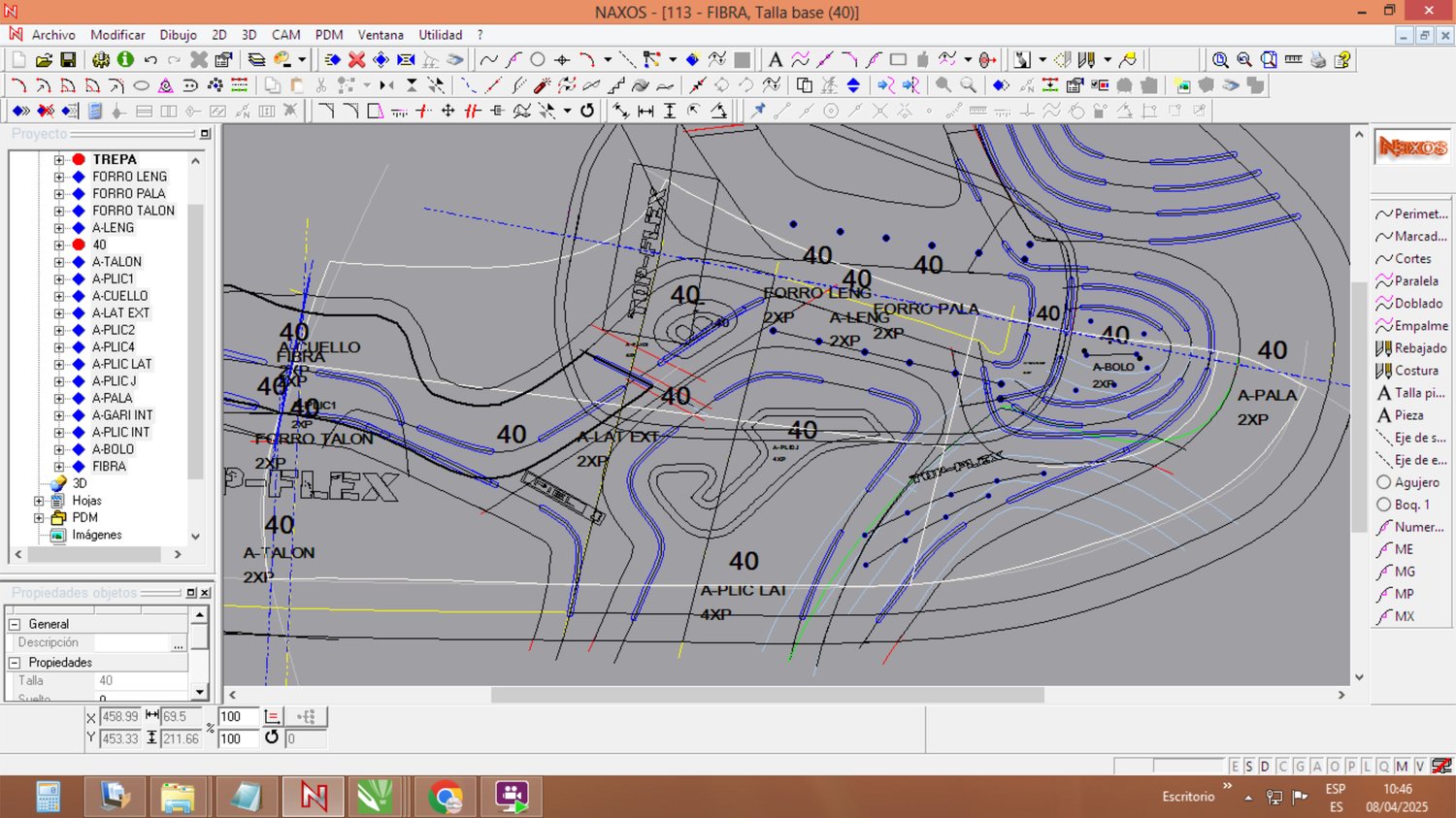Expand the FIBRA tree node
Image resolution: width=1456 pixels, height=818 pixels.
(59, 467)
